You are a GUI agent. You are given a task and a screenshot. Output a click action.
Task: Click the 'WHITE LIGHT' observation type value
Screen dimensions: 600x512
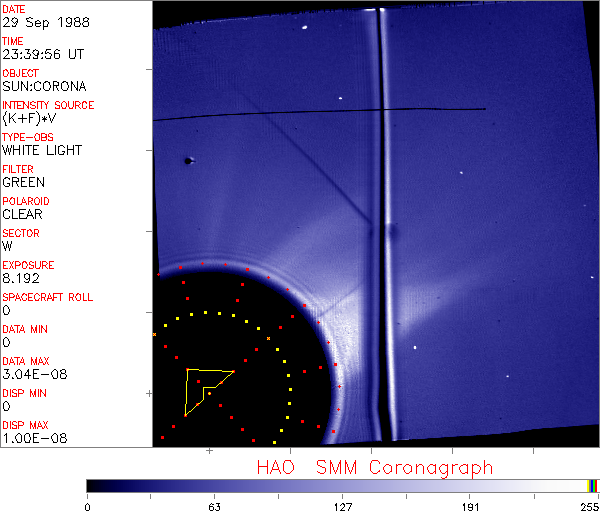click(x=41, y=150)
